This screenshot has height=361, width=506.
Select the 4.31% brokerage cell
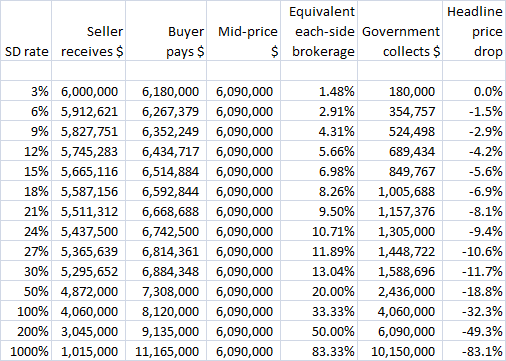(319, 131)
